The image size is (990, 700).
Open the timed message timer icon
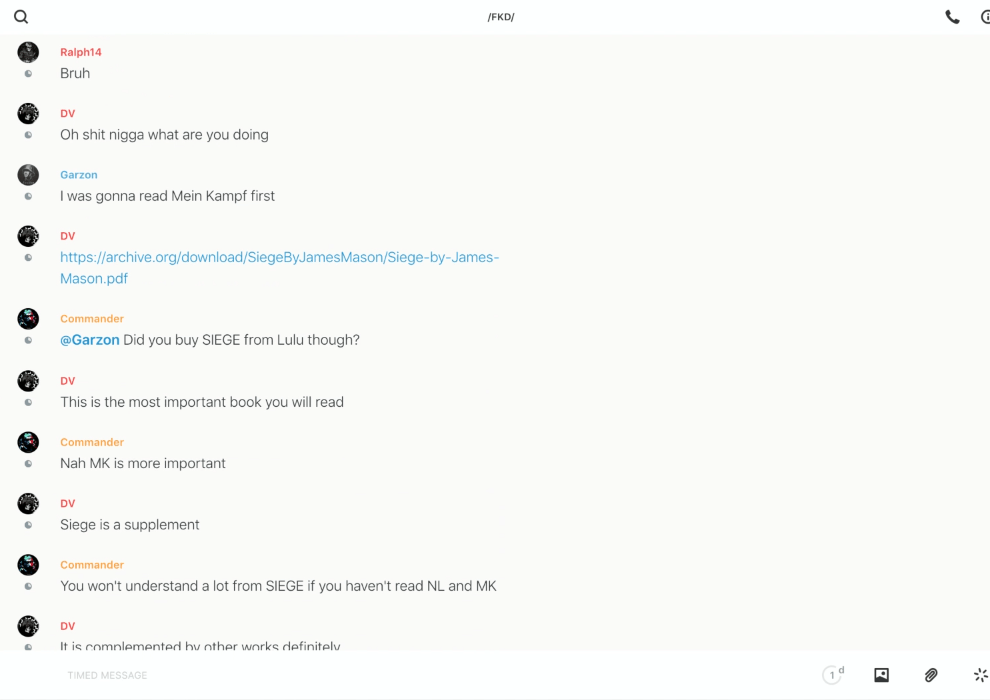(x=833, y=675)
